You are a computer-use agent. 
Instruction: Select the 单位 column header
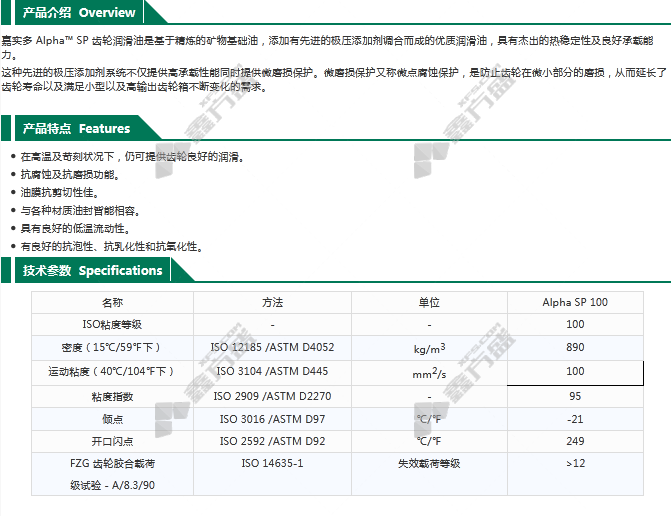429,302
